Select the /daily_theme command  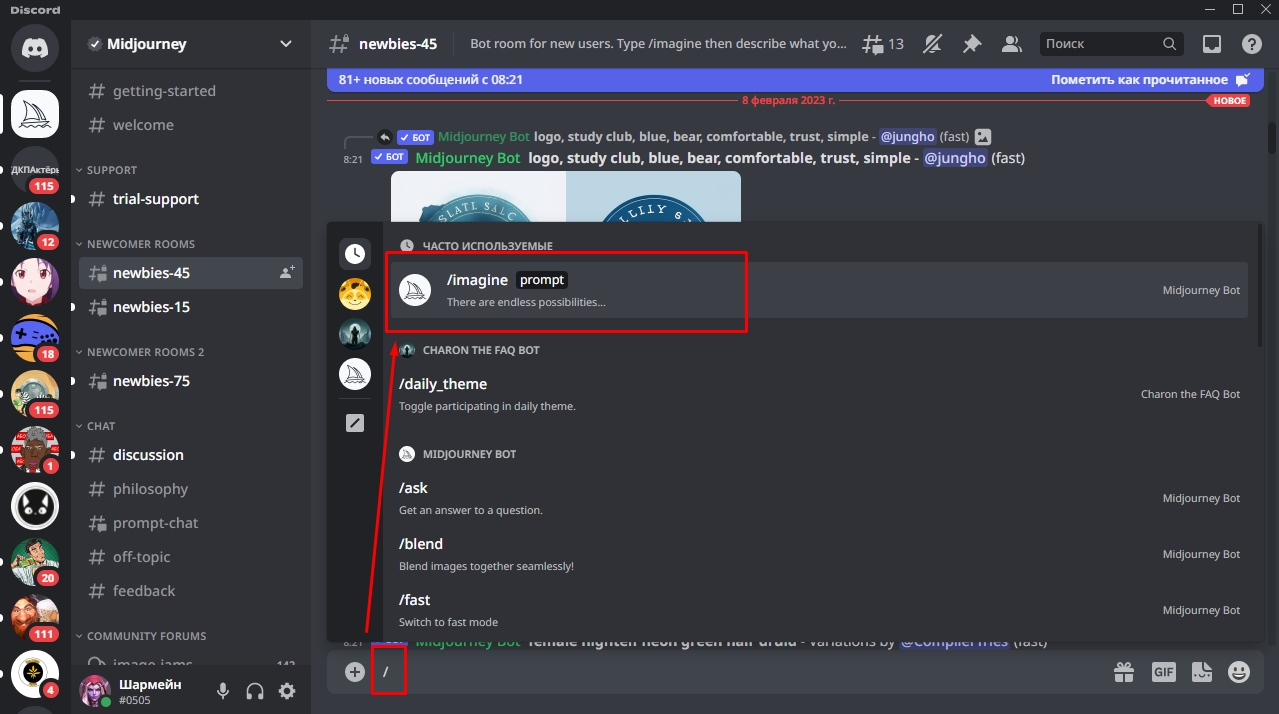[819, 394]
